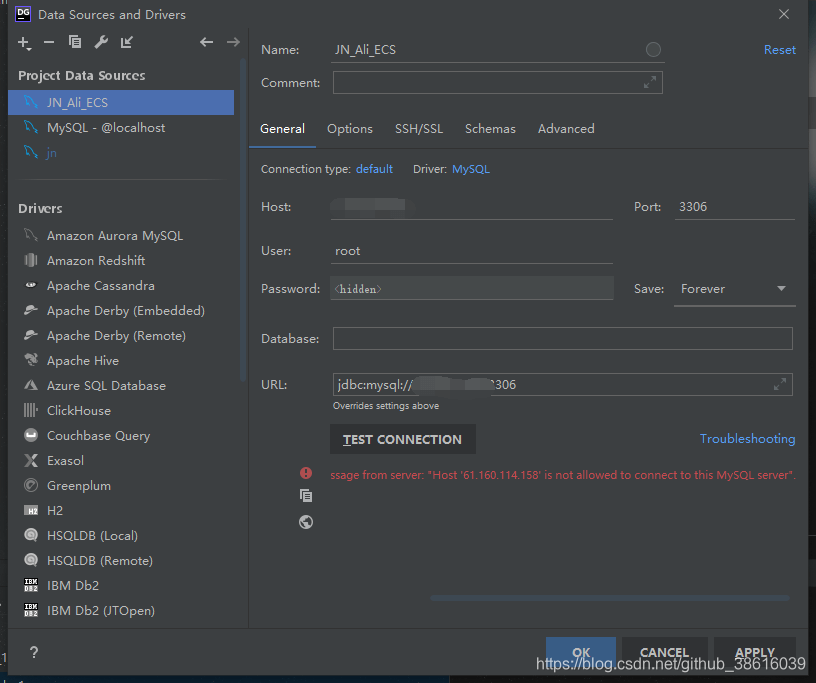
Task: Choose Greenplum driver
Action: (x=121, y=486)
